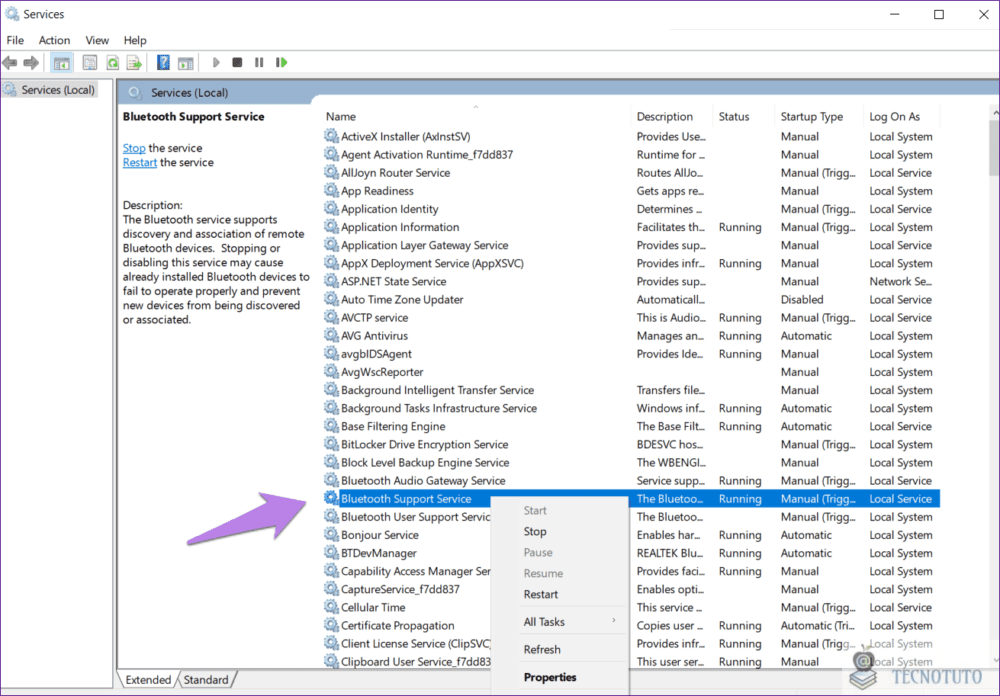Click the Forward arrow in the toolbar
This screenshot has width=1000, height=696.
point(31,63)
